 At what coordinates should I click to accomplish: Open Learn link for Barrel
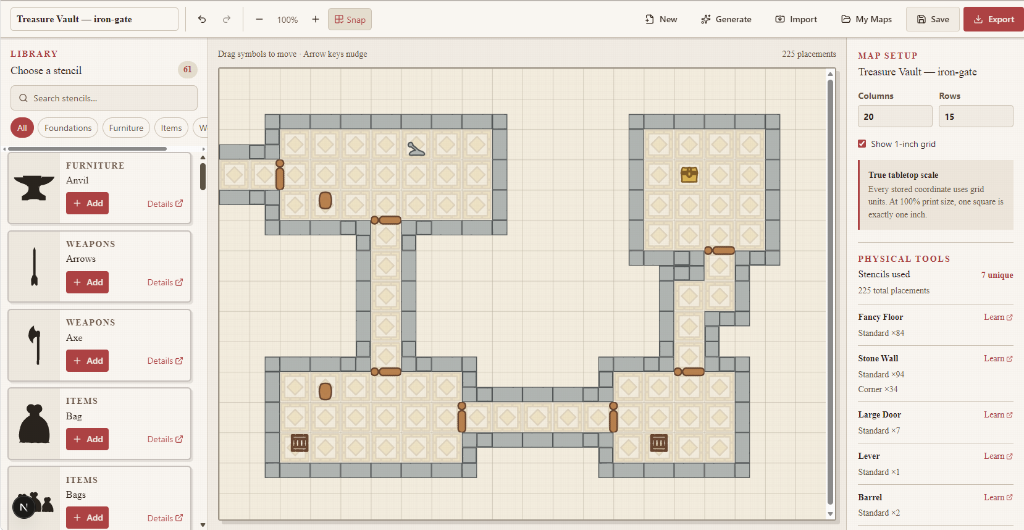(998, 497)
